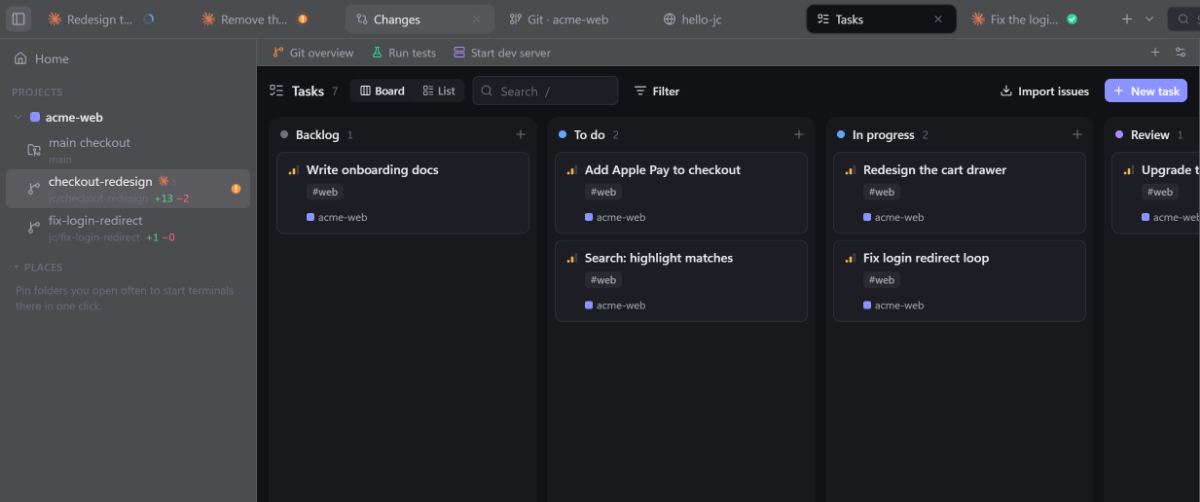This screenshot has height=502, width=1200.
Task: Click the Tasks checklist icon in header
Action: [x=277, y=91]
